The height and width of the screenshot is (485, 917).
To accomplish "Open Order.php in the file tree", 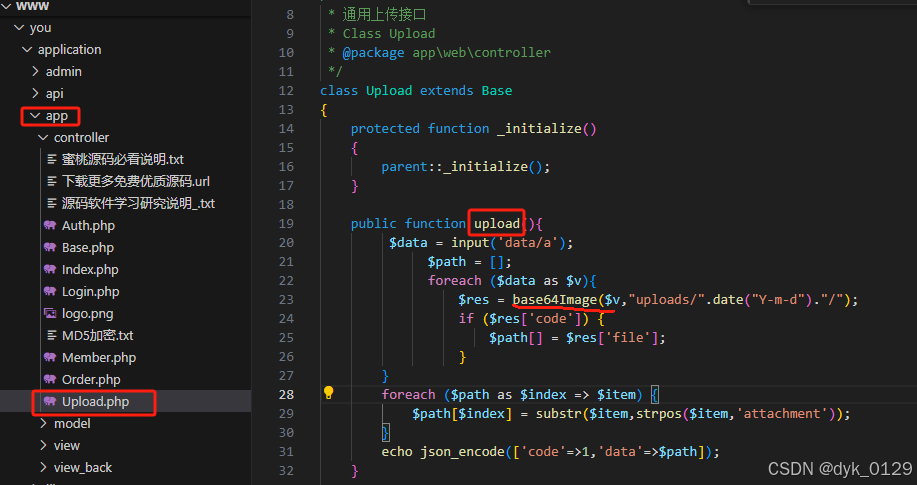I will coord(91,379).
